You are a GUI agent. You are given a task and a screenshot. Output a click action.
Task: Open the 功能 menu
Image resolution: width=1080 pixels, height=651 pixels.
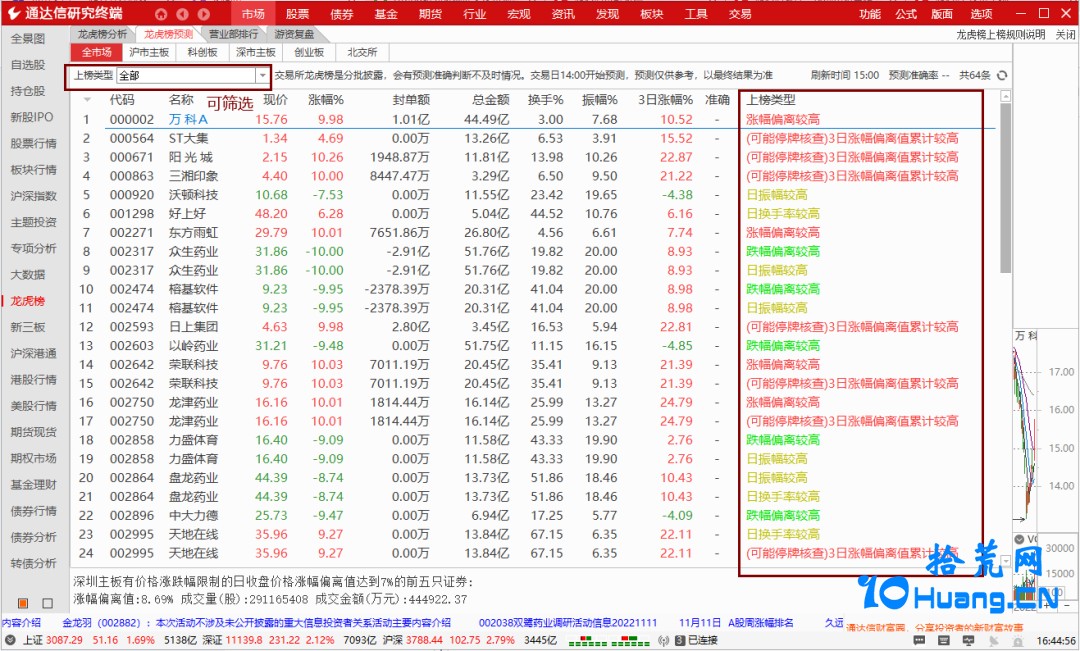click(870, 14)
